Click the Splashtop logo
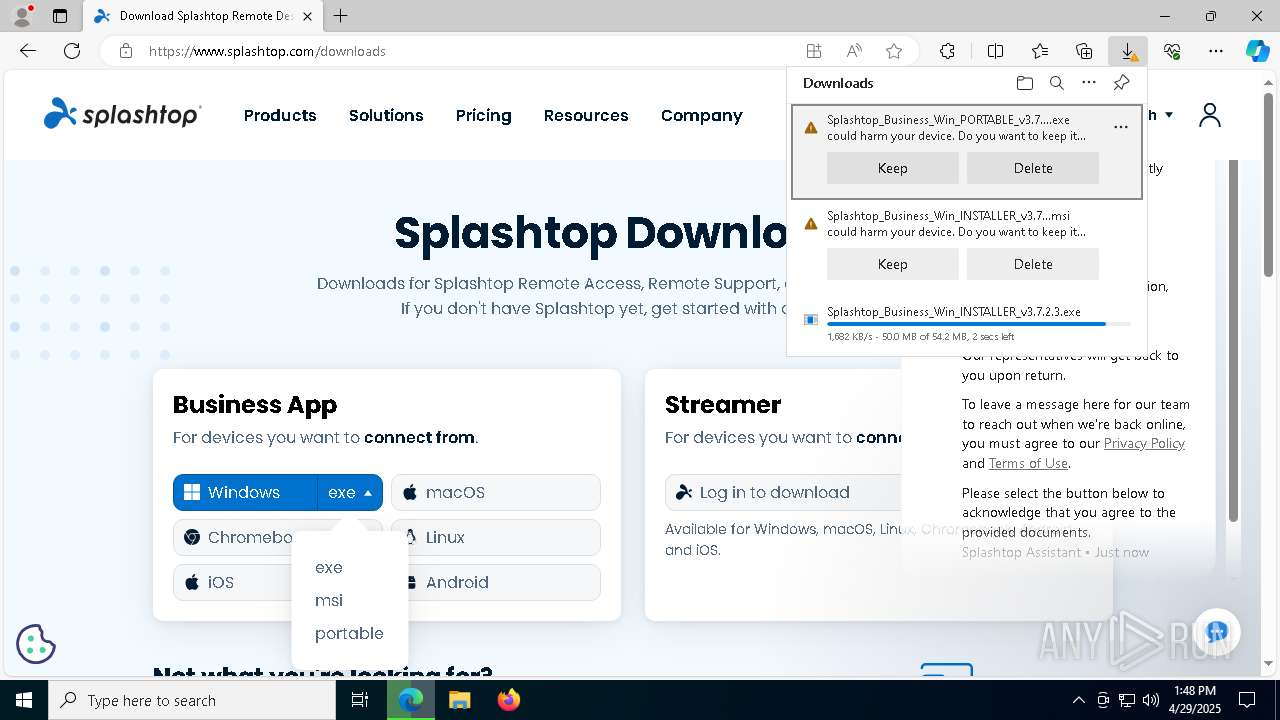Screen dimensions: 1280x720 122,114
